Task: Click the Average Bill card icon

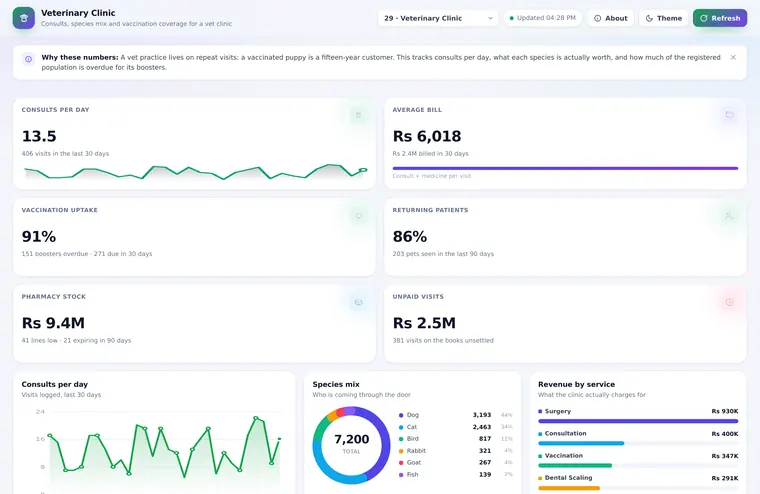Action: pos(729,115)
